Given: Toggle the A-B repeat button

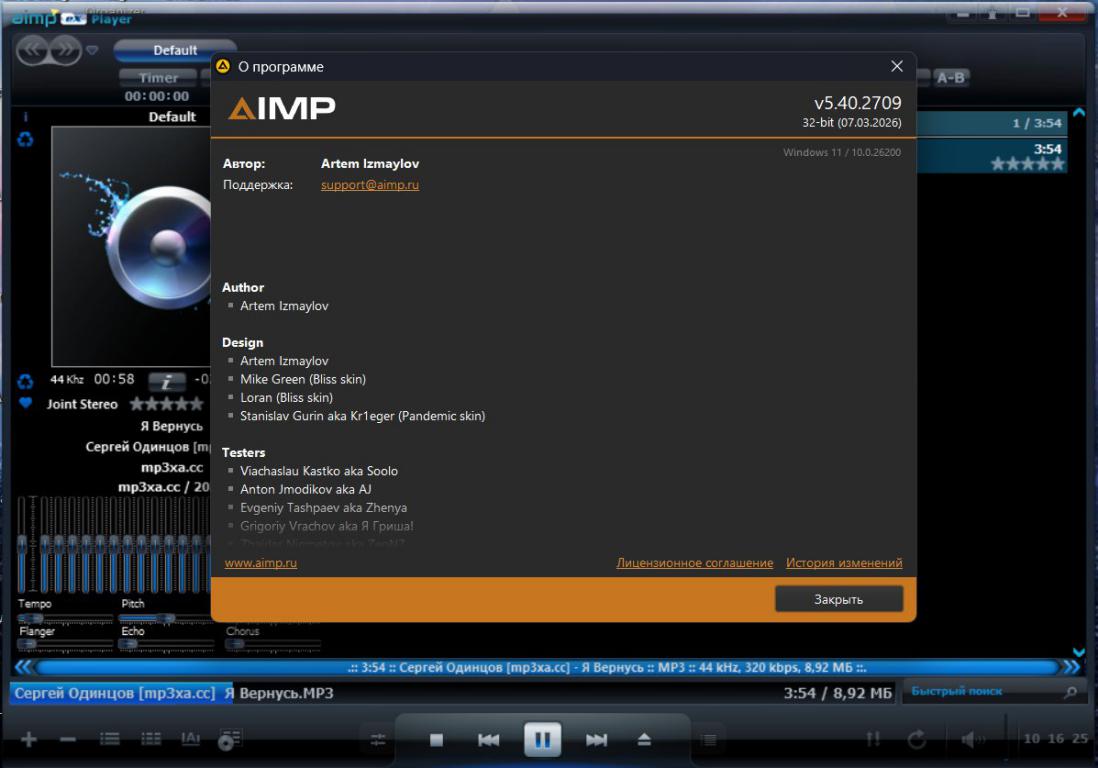Looking at the screenshot, I should pos(951,78).
